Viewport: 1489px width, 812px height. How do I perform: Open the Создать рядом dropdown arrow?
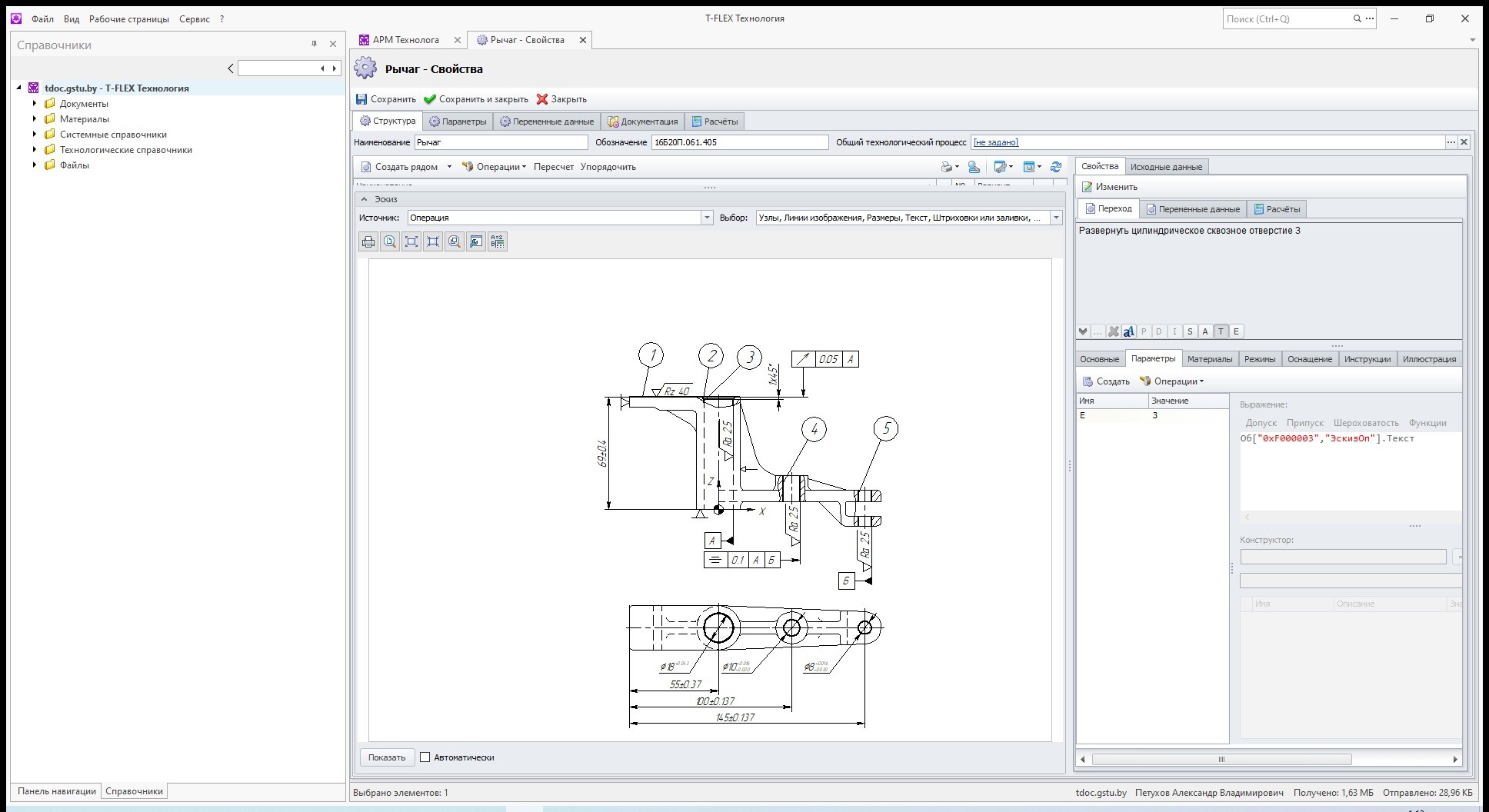[449, 167]
